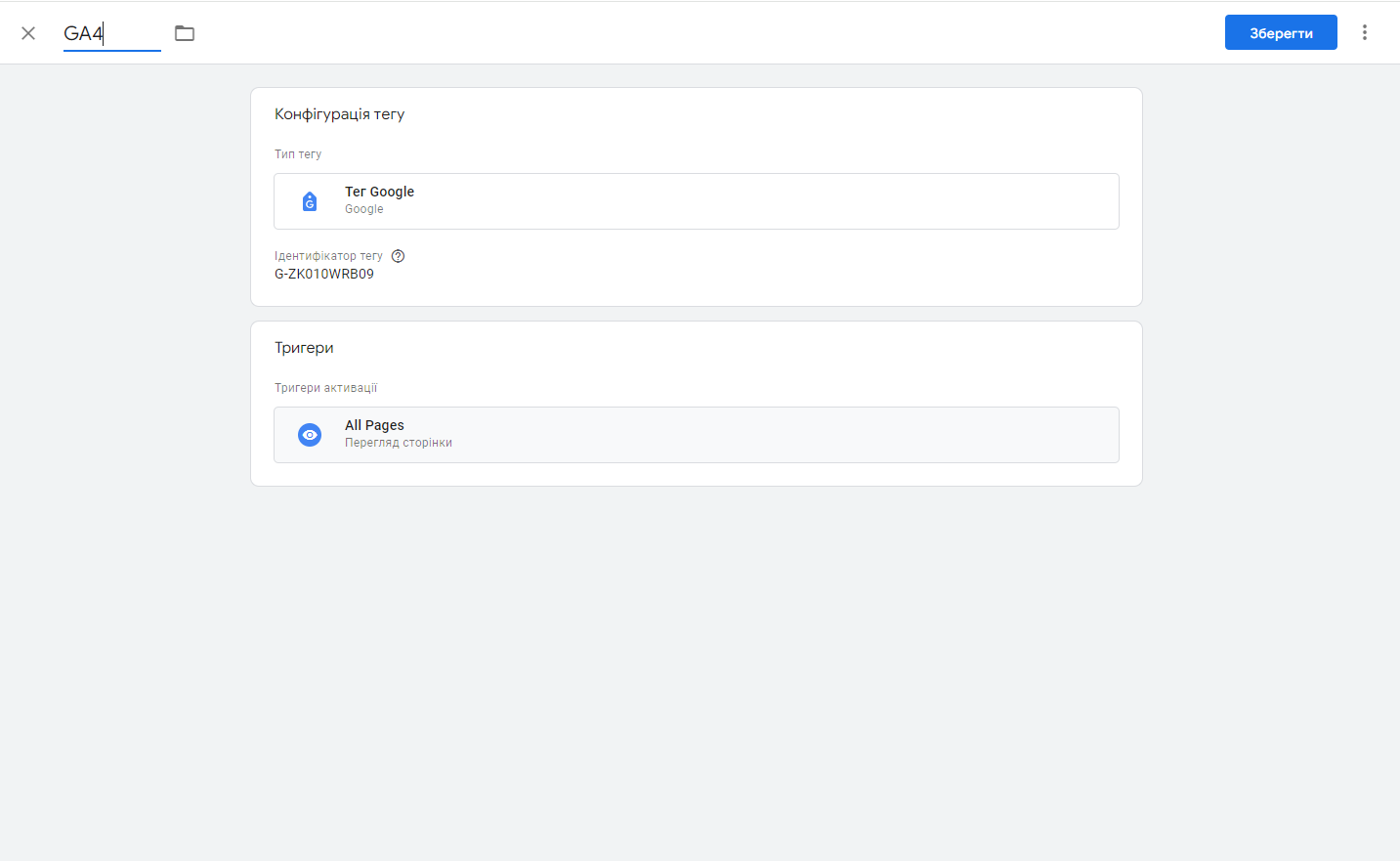Screen dimensions: 1400x861
Task: Open the folder selection icon
Action: click(185, 33)
